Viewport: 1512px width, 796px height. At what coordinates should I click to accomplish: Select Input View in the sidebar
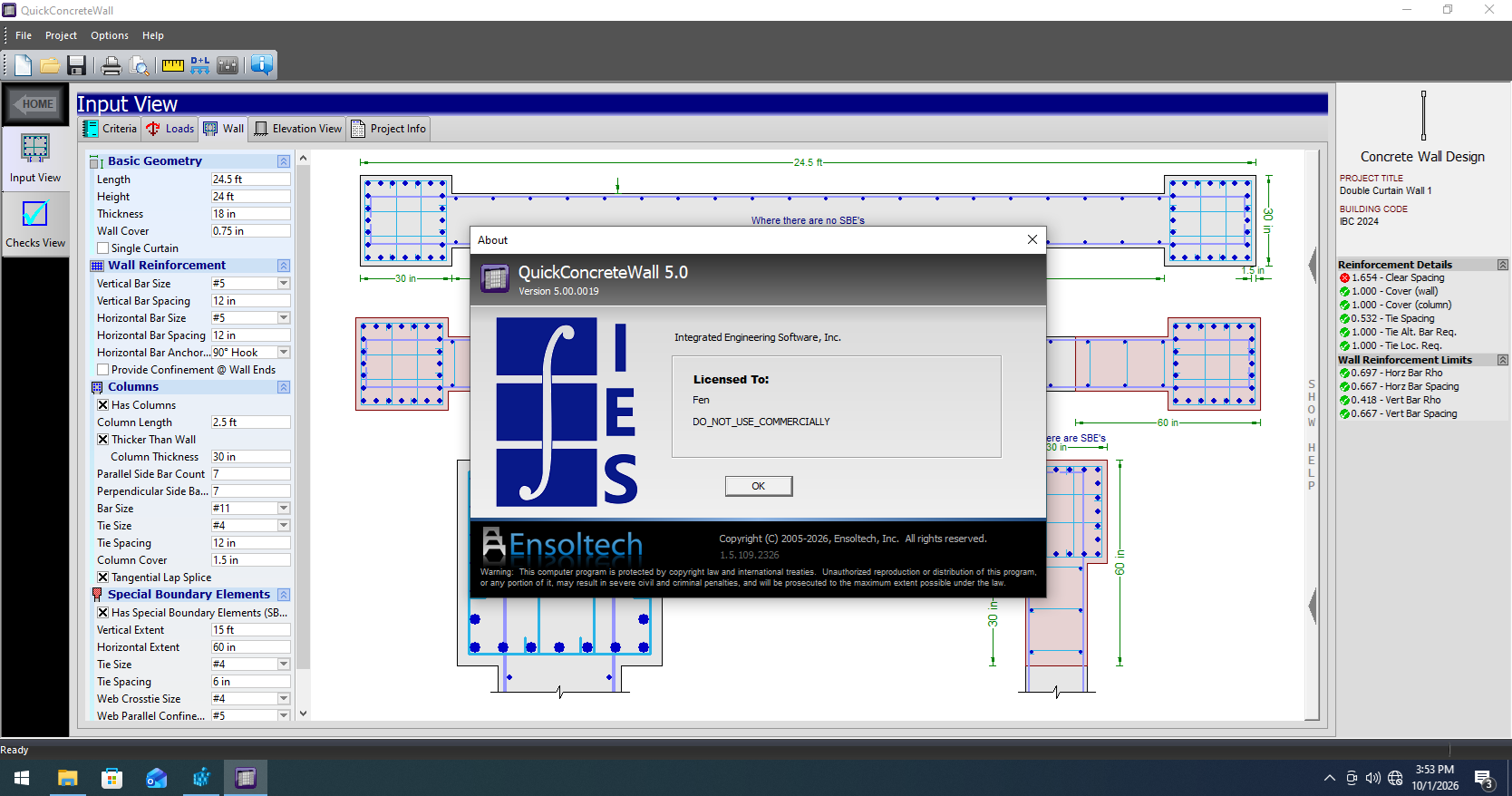point(35,159)
